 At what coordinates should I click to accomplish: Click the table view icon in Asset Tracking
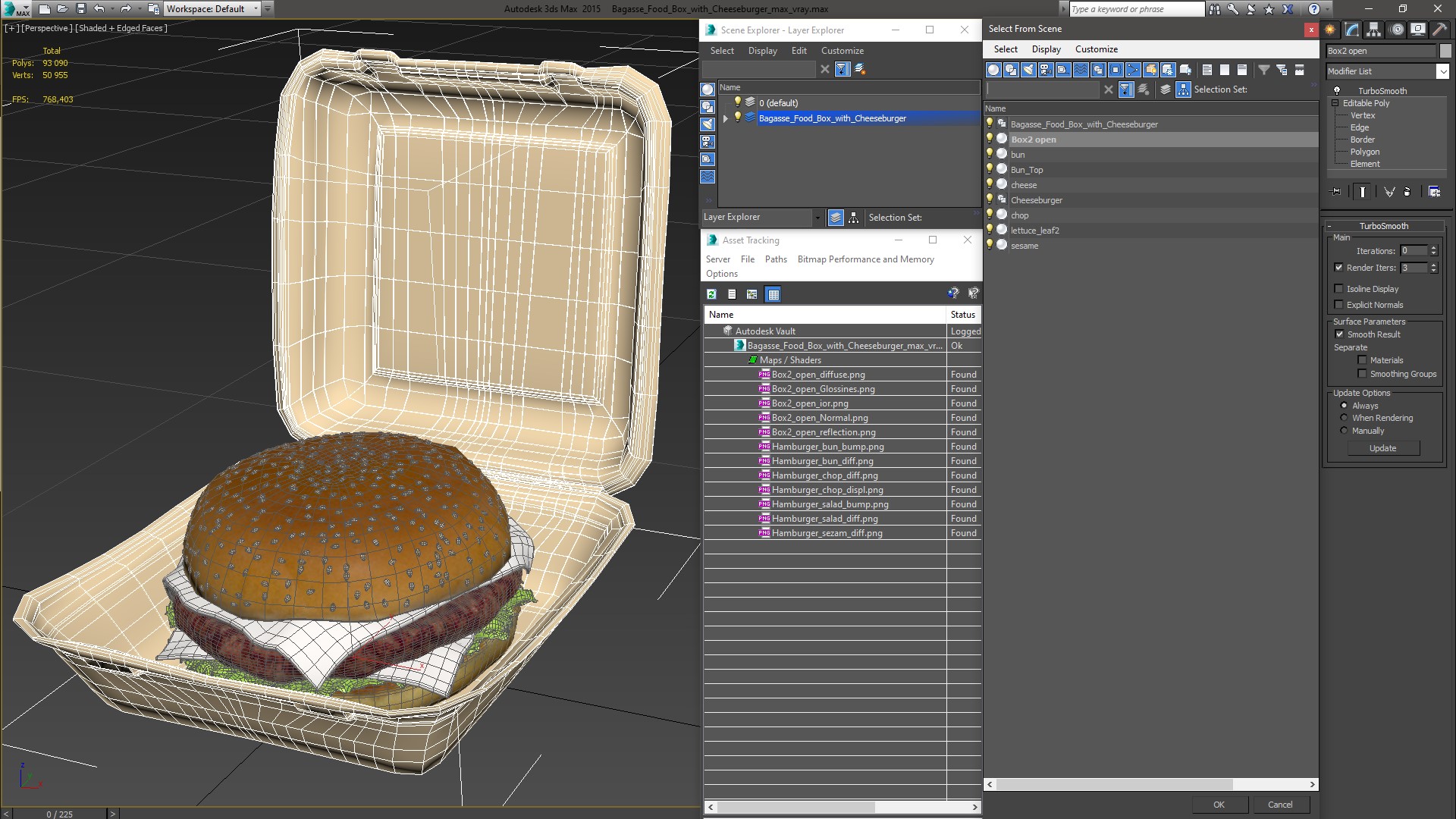(773, 294)
